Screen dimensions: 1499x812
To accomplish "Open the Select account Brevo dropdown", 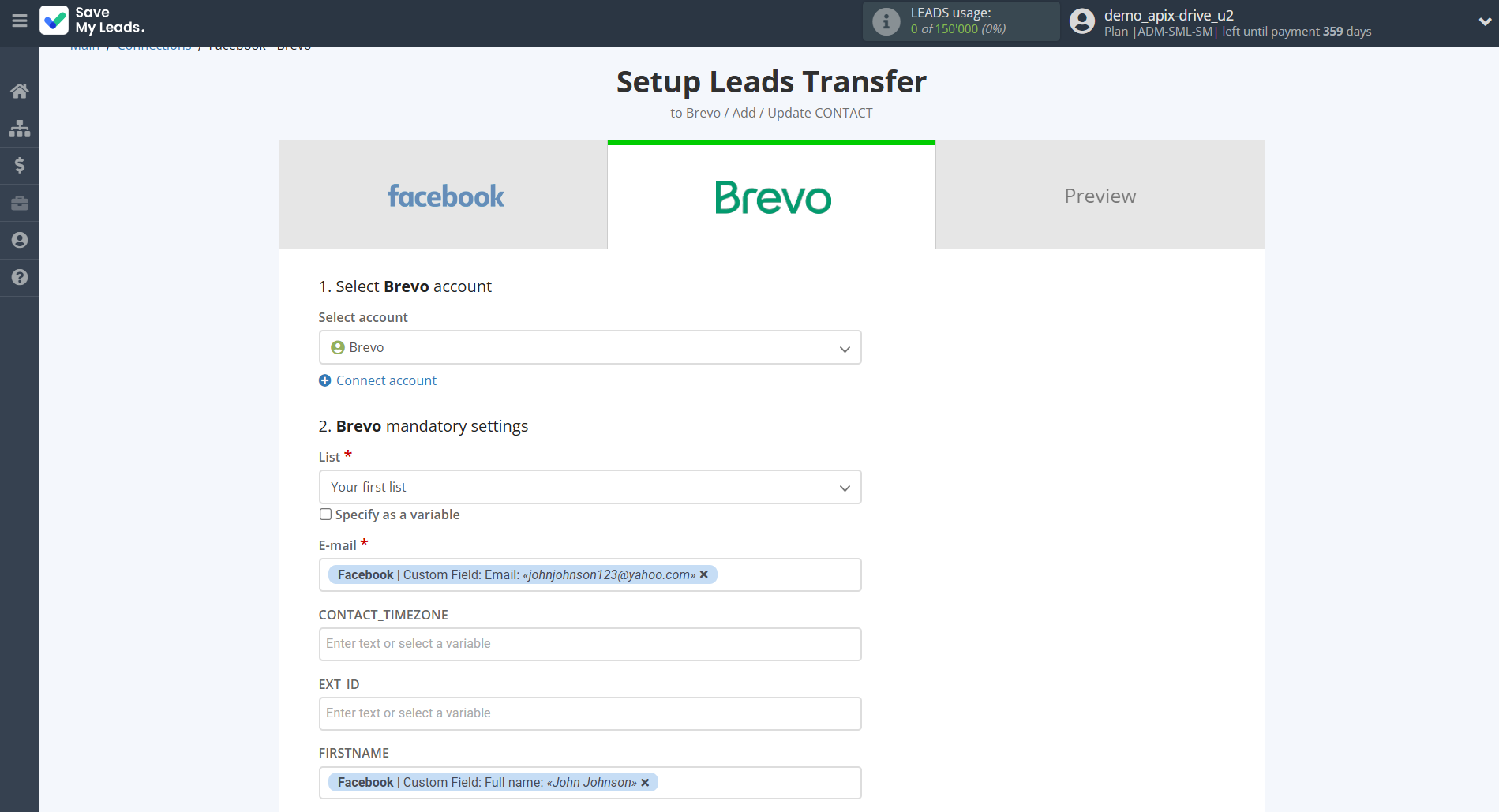I will point(590,347).
